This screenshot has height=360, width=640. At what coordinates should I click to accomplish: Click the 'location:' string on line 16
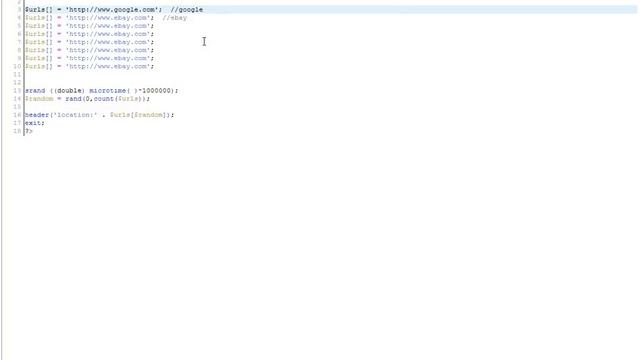(75, 115)
